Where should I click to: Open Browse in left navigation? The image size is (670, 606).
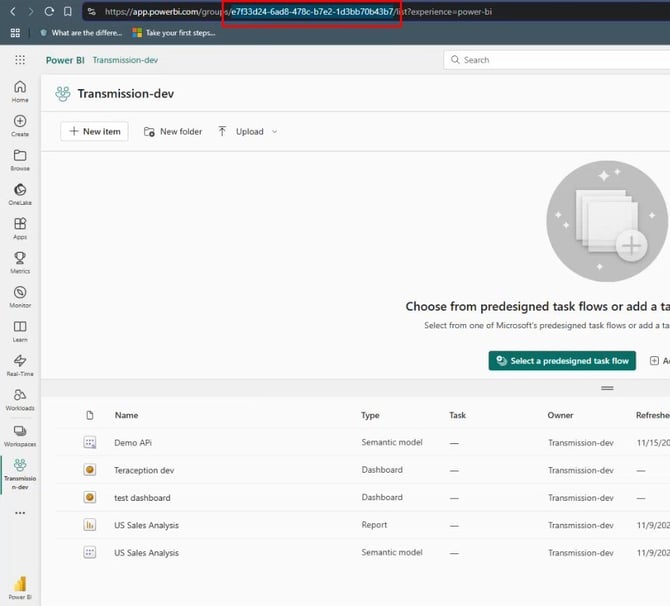pos(20,160)
